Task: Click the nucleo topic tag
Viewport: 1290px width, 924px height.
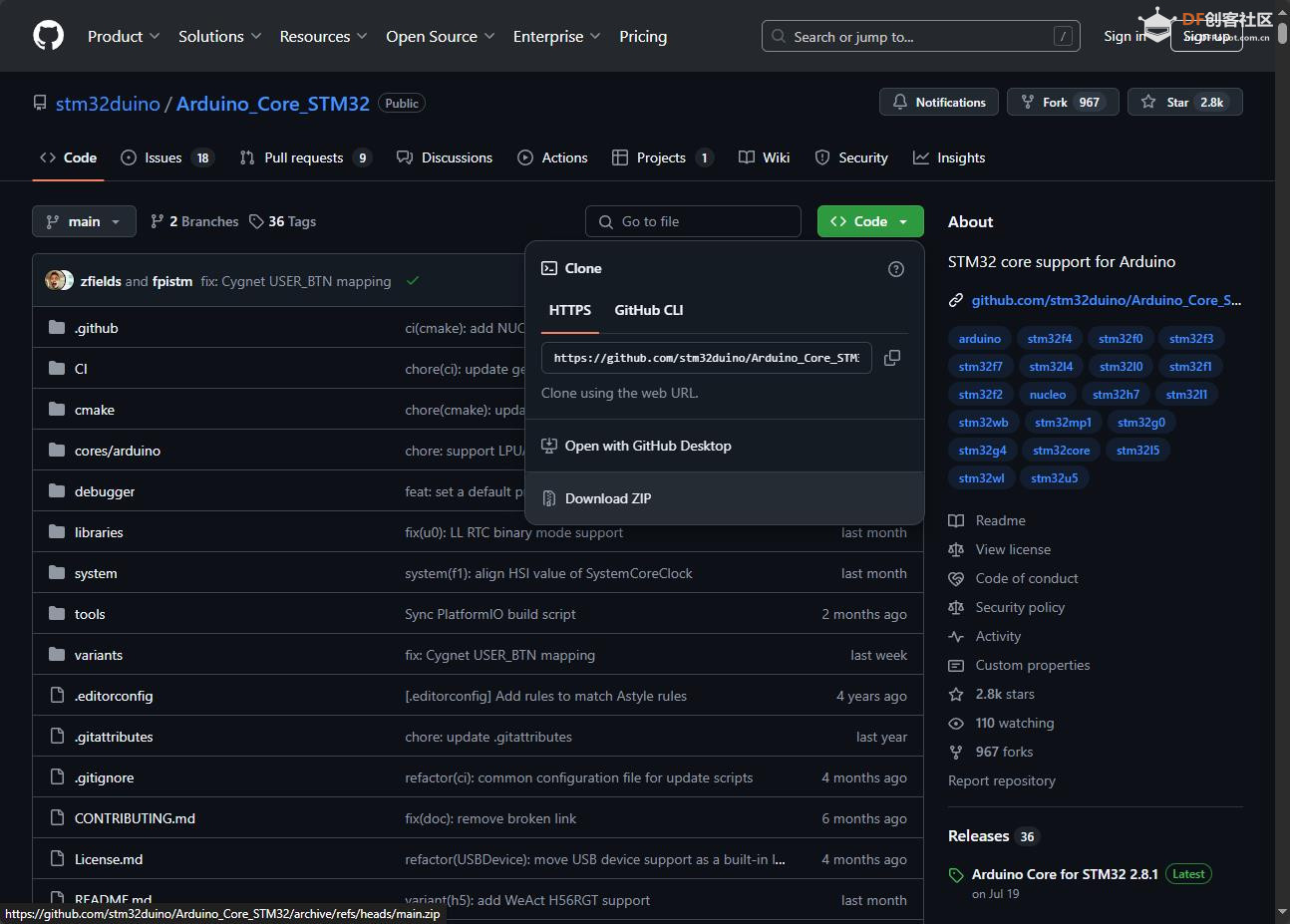Action: pos(1048,395)
